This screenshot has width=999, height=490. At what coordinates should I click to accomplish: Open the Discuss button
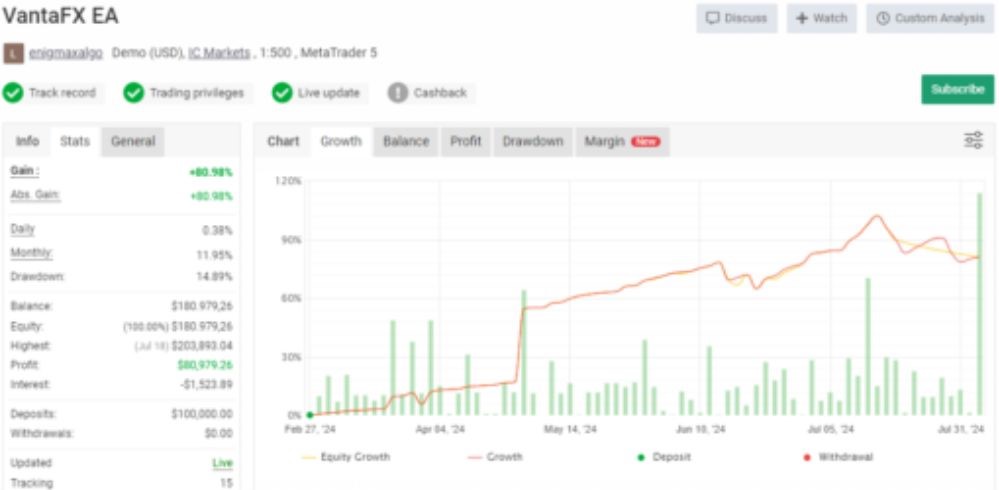tap(736, 18)
